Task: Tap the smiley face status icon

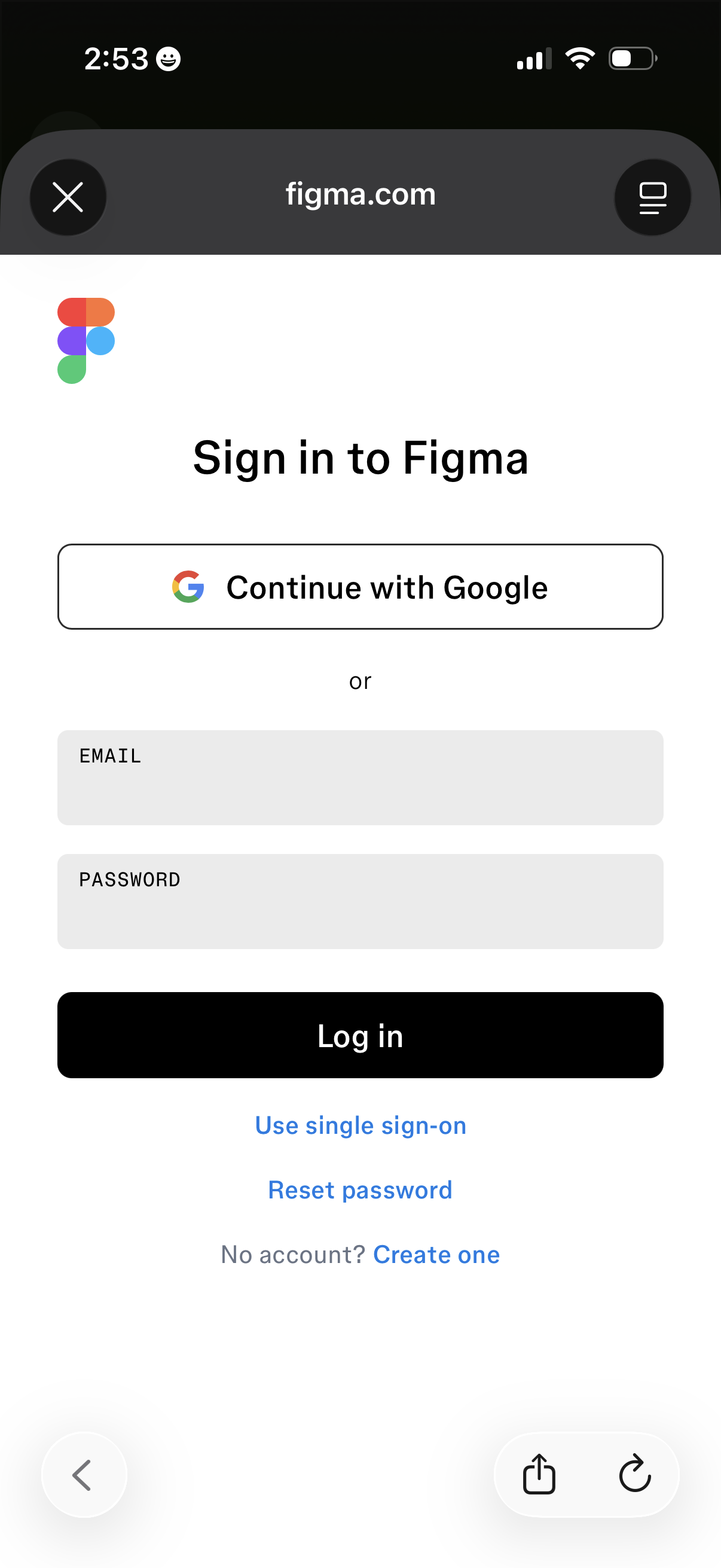Action: coord(169,59)
